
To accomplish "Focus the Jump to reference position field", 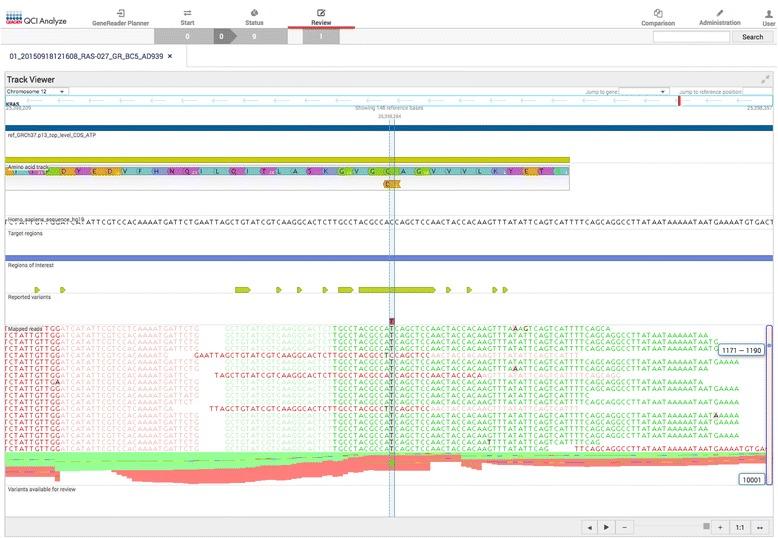I will point(758,92).
